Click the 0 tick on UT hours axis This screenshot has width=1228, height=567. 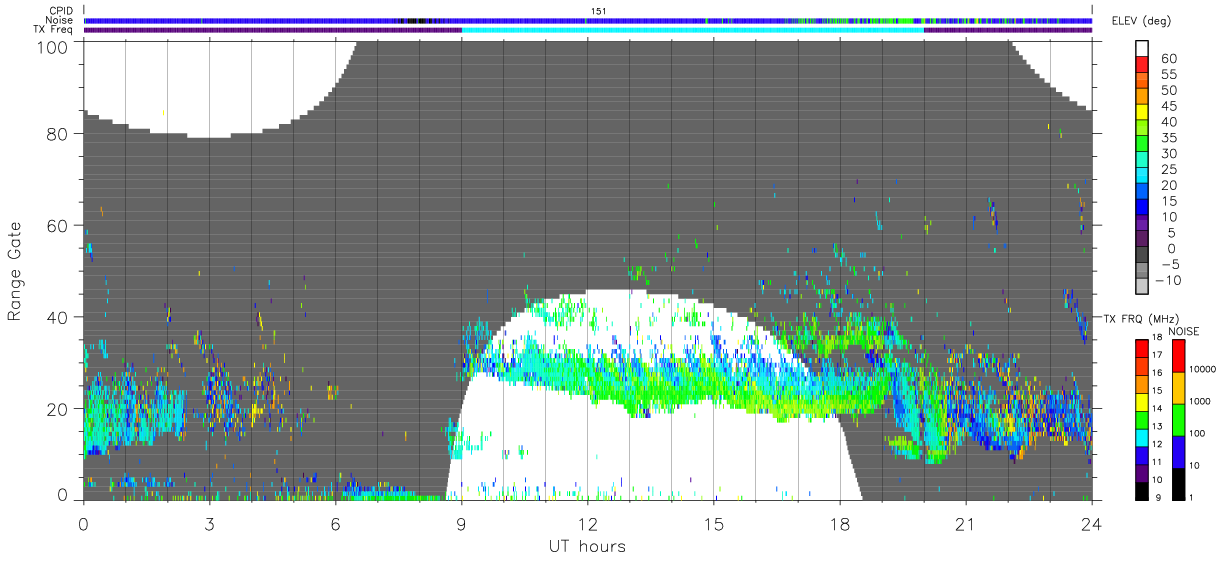[x=83, y=524]
